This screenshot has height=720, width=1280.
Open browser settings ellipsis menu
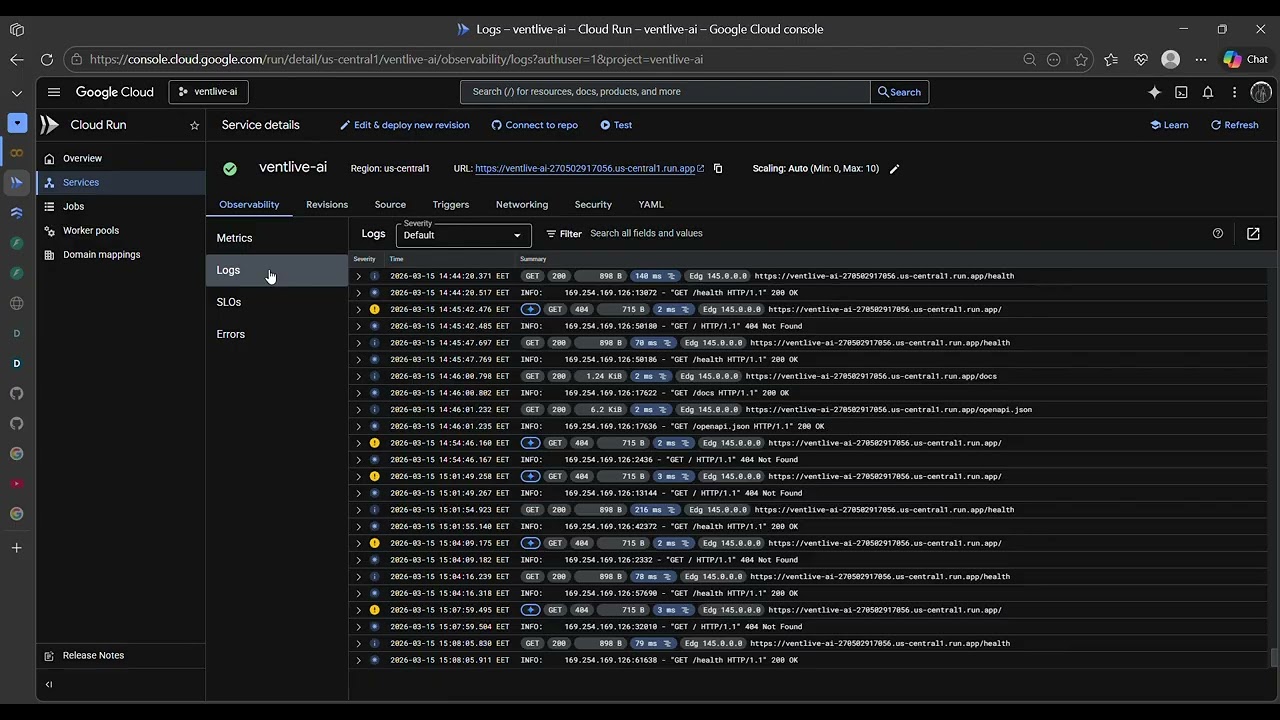click(1201, 59)
